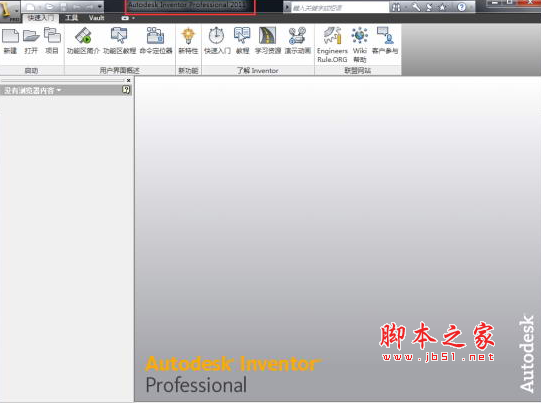
Task: Click Save in the quick access toolbar
Action: pos(63,7)
